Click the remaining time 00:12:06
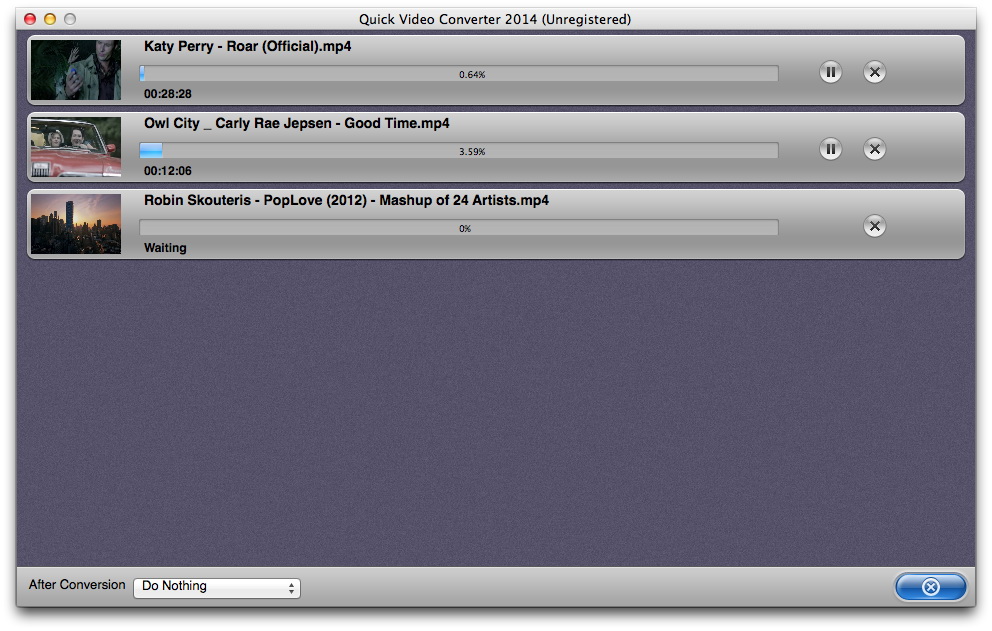 click(168, 171)
